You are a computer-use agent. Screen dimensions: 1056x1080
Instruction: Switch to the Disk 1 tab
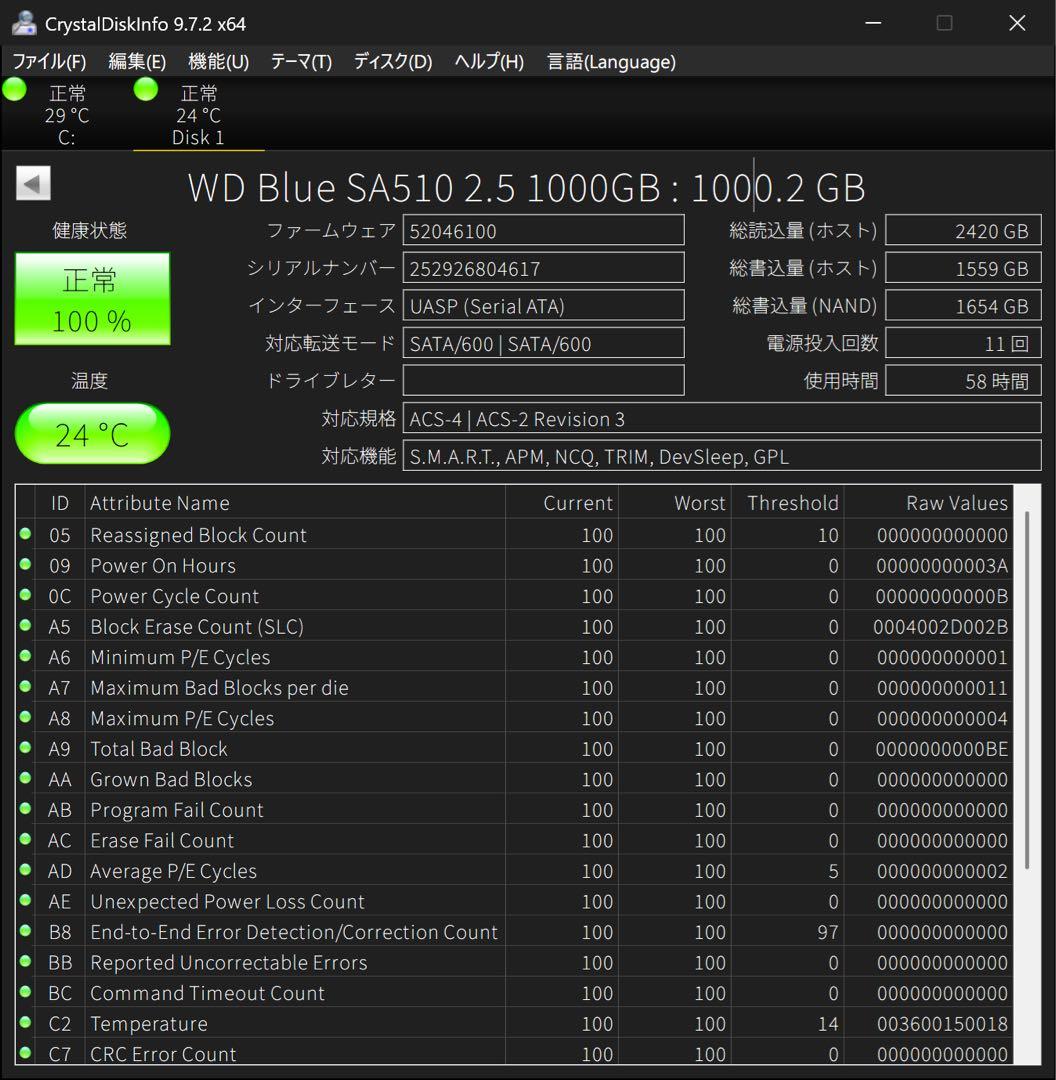click(198, 115)
